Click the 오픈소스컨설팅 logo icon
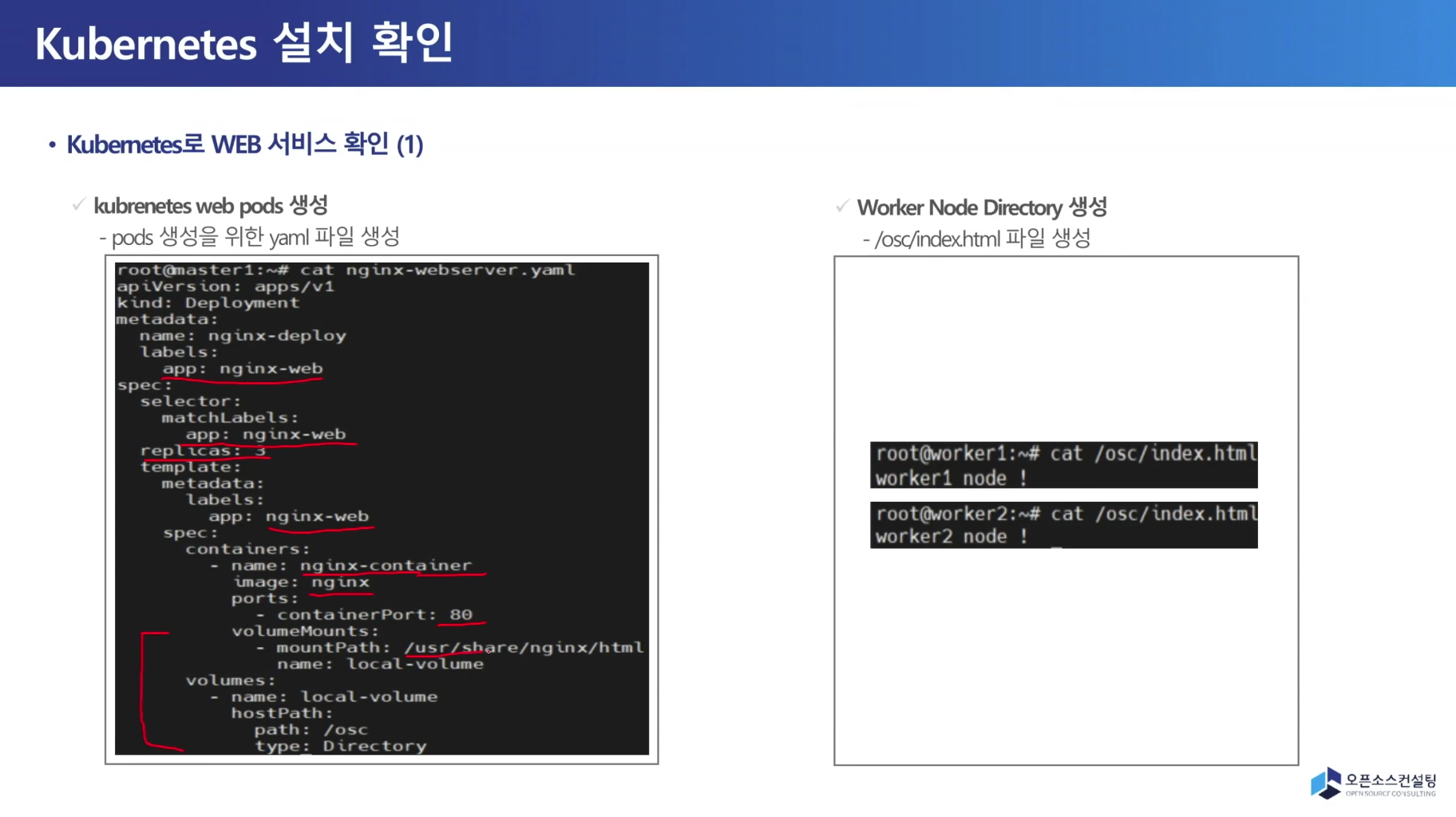1456x817 pixels. [x=1326, y=783]
